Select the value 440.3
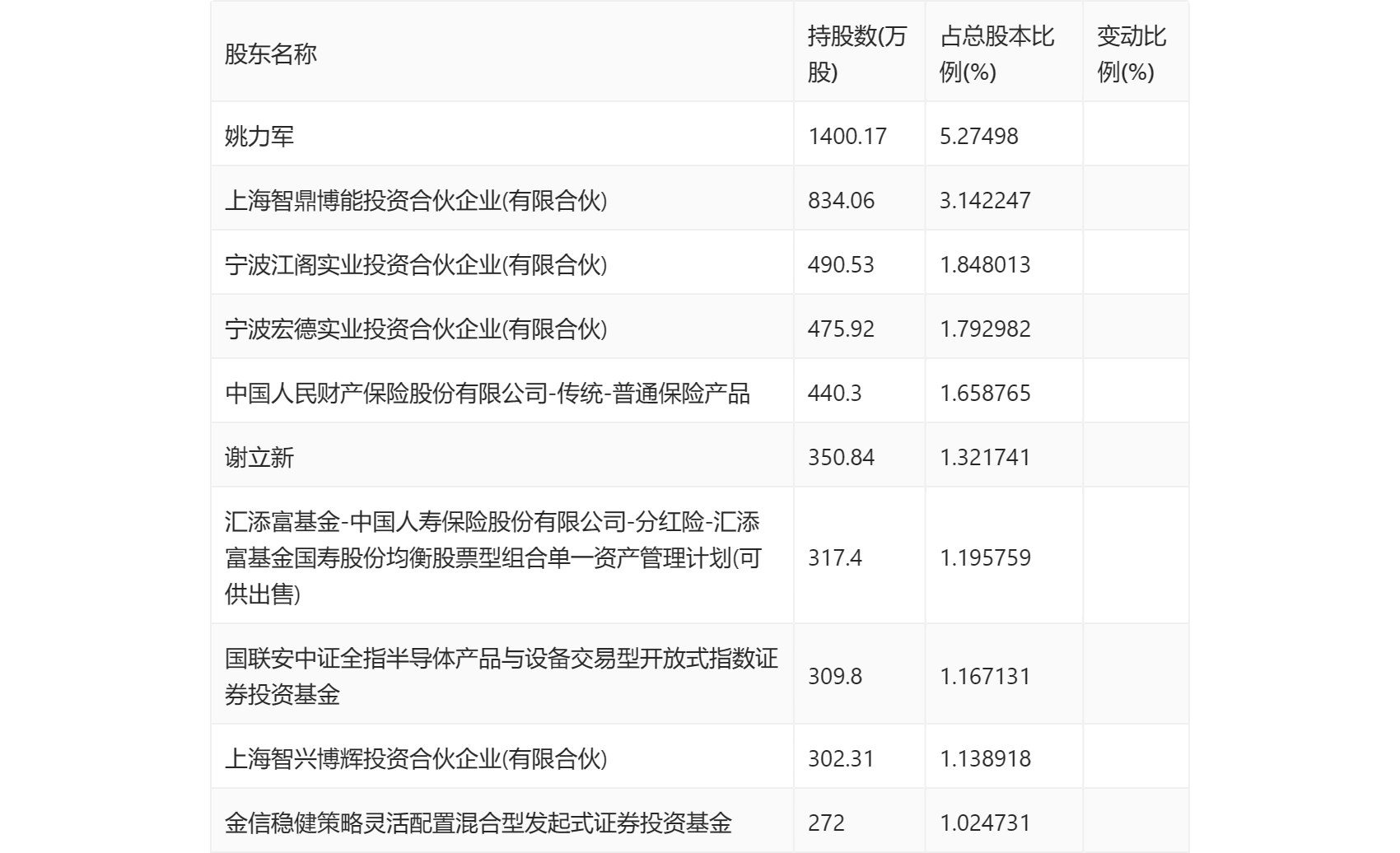 coord(835,393)
